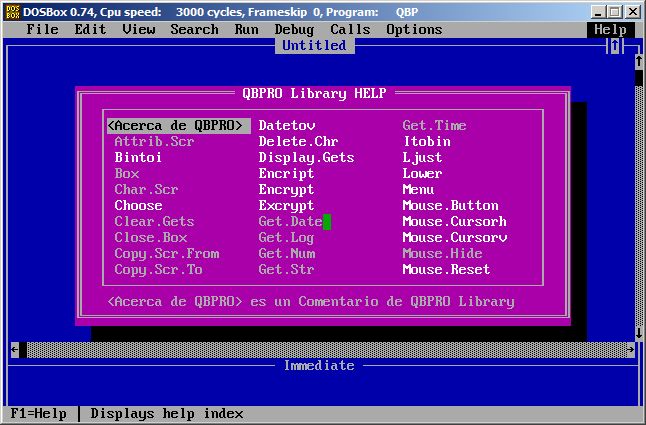Image resolution: width=646 pixels, height=425 pixels.
Task: Open the Help menu
Action: click(610, 29)
